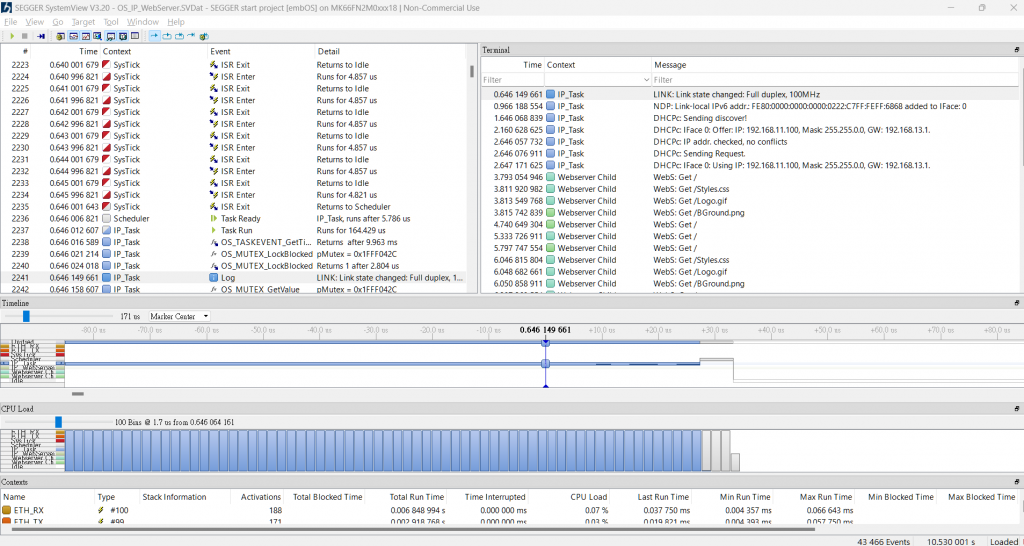Open the Help menu

click(176, 22)
